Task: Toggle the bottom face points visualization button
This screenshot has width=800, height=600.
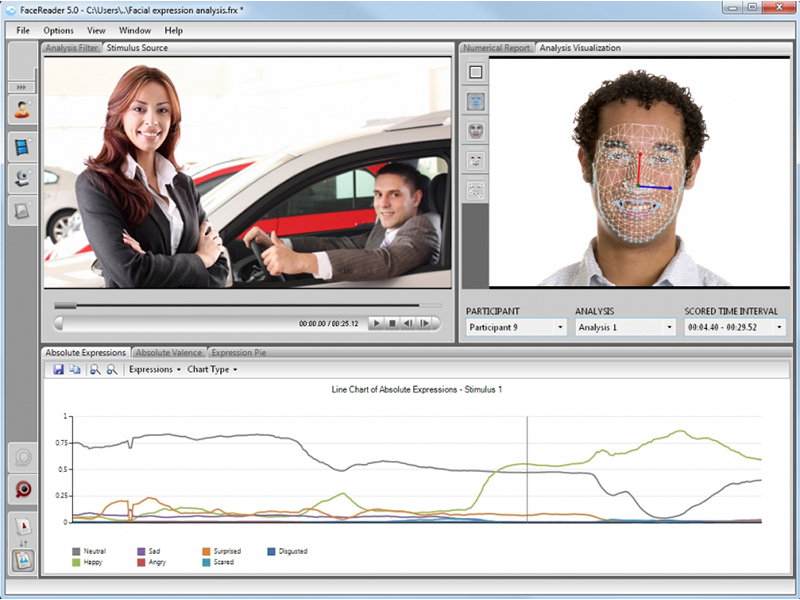Action: tap(476, 190)
